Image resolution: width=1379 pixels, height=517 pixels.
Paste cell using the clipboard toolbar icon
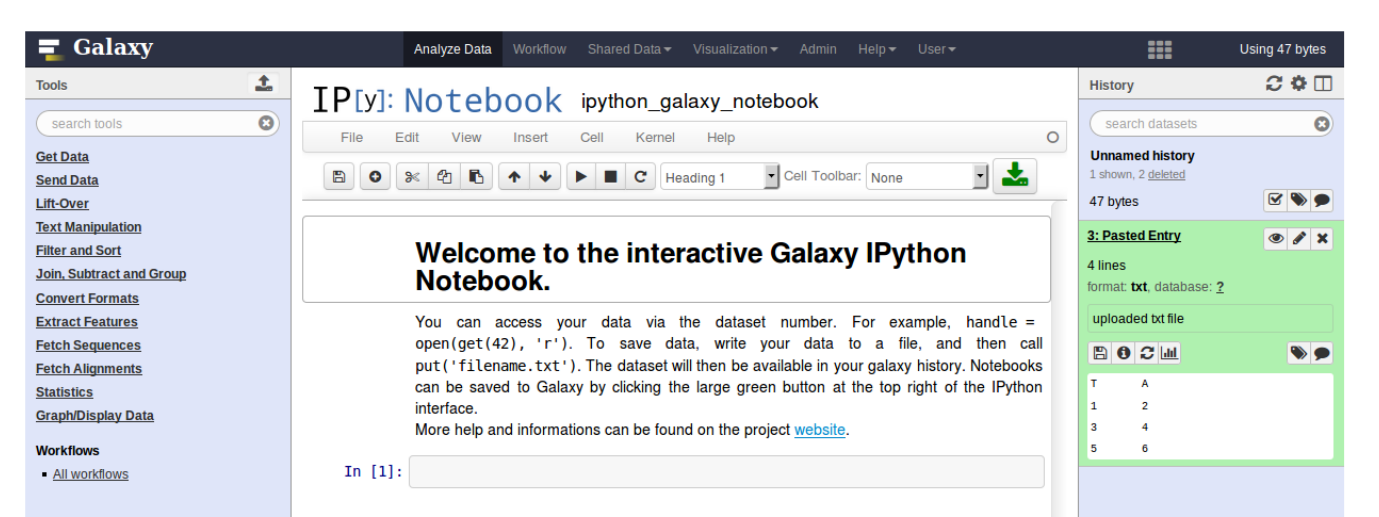coord(476,177)
